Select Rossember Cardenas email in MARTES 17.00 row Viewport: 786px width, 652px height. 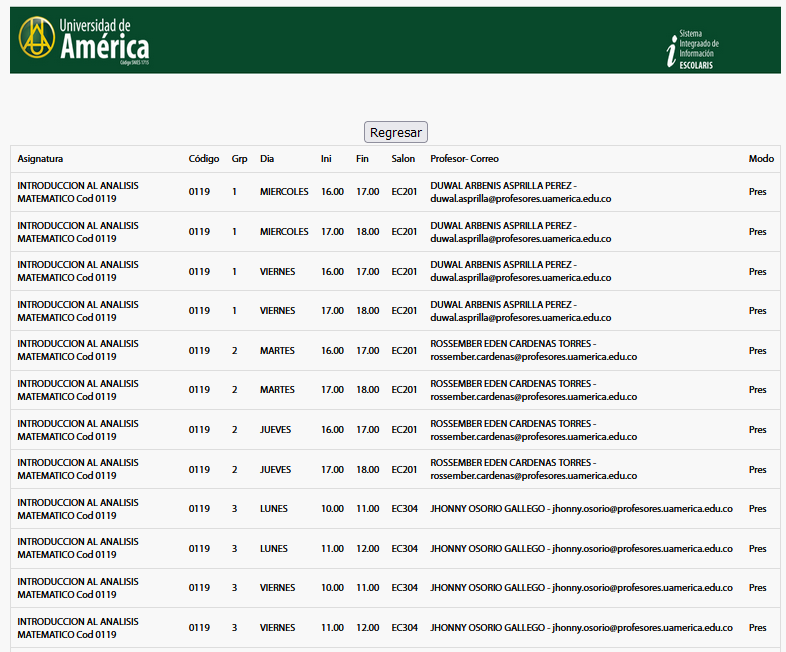(533, 397)
